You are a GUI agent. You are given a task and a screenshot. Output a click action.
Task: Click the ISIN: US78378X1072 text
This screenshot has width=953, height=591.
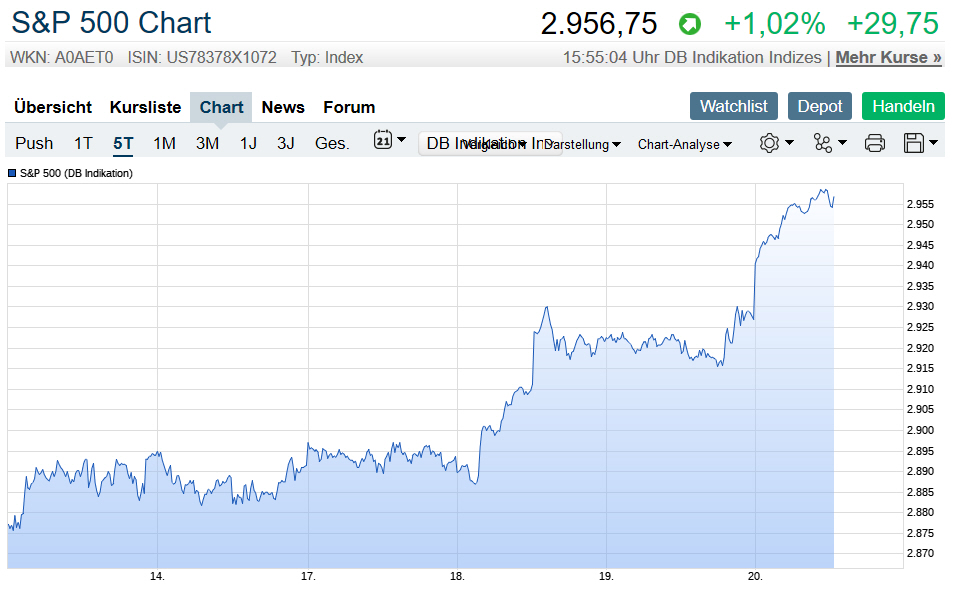click(202, 58)
